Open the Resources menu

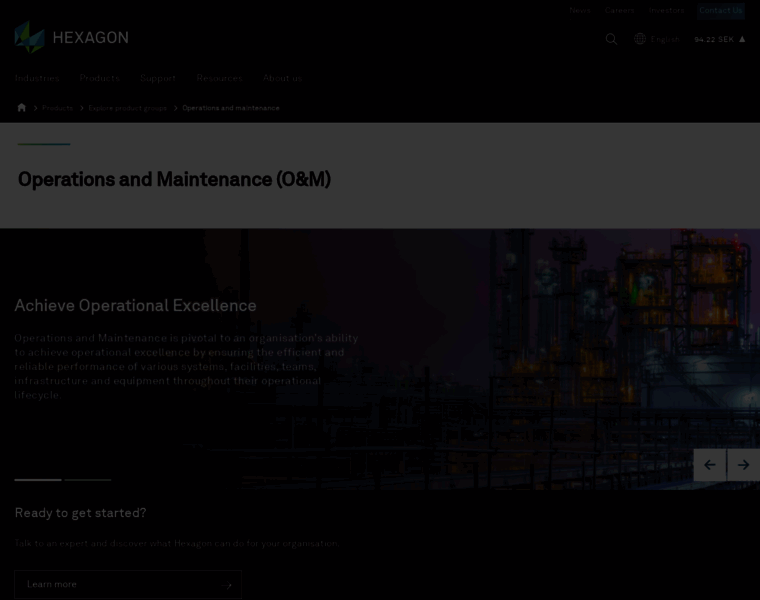point(220,78)
